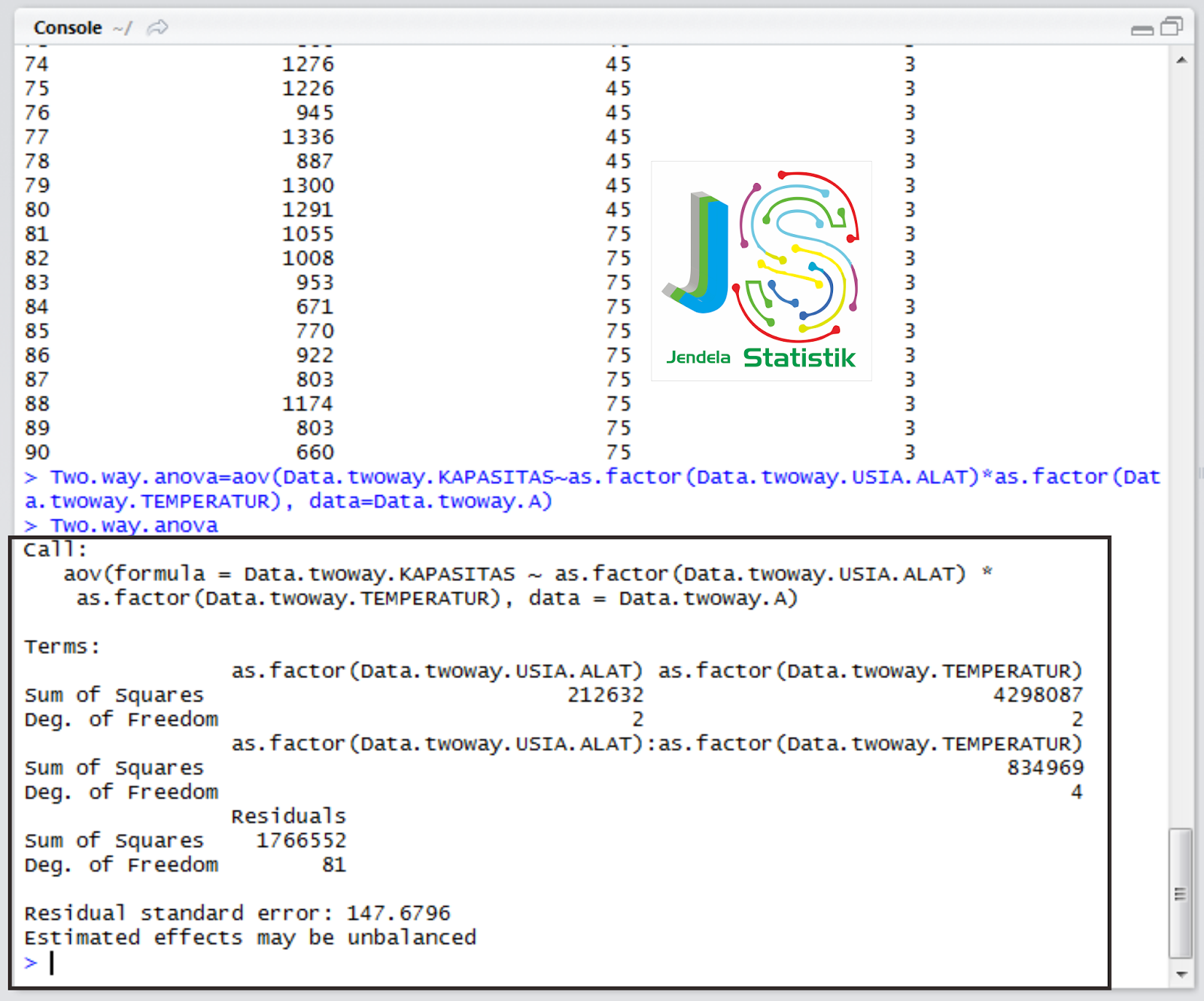Image resolution: width=1204 pixels, height=1001 pixels.
Task: Click the 'Two.way.anova=aov(' command line
Action: tap(592, 488)
